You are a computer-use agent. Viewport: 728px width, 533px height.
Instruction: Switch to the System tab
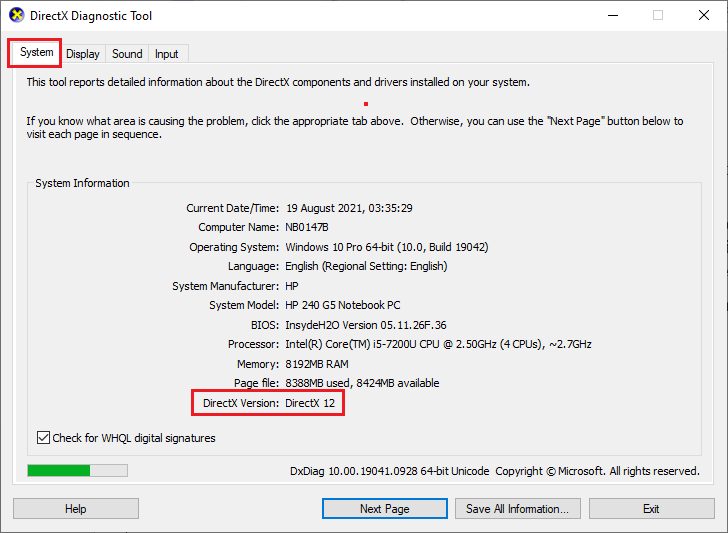click(36, 52)
